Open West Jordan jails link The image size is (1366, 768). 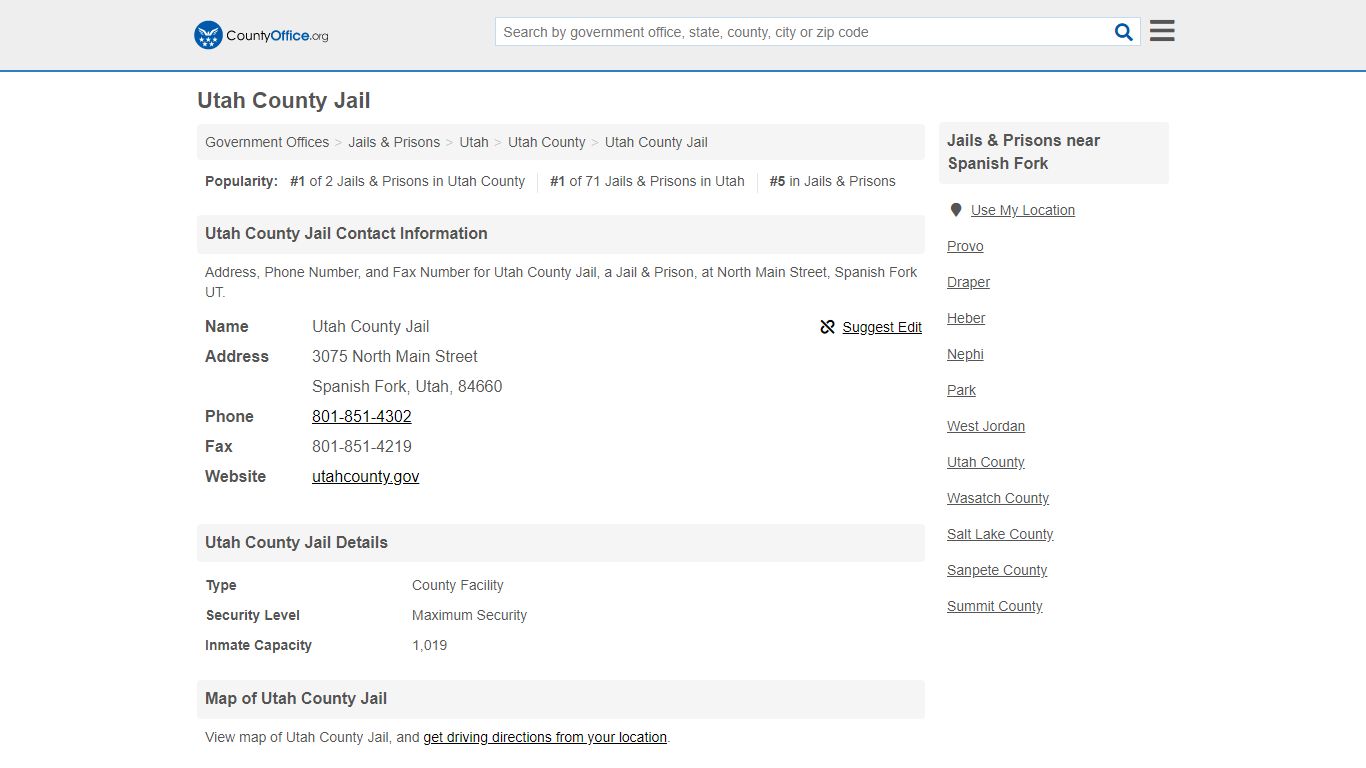point(986,426)
